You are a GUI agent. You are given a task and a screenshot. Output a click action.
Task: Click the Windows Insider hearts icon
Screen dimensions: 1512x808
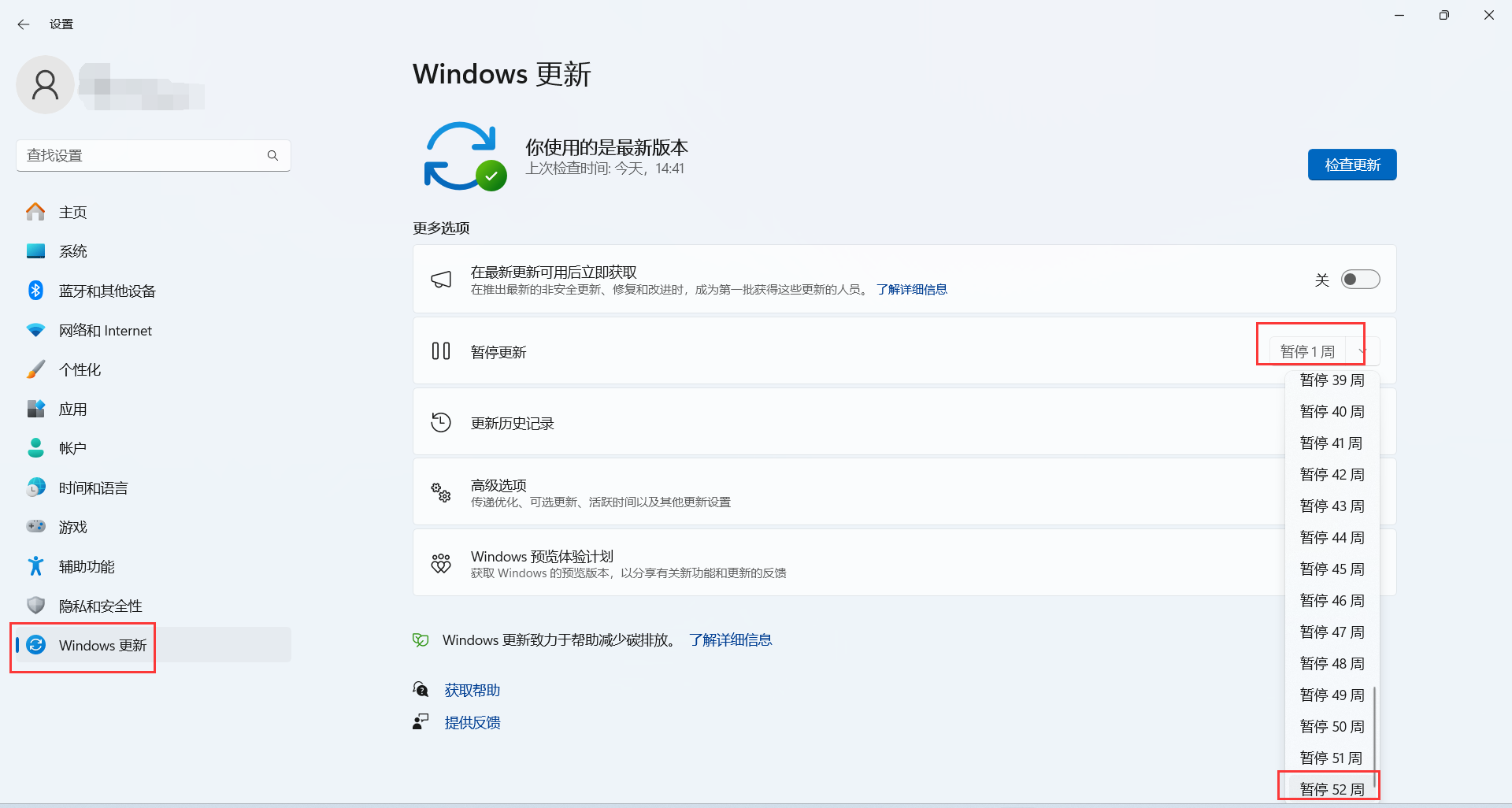pos(441,563)
